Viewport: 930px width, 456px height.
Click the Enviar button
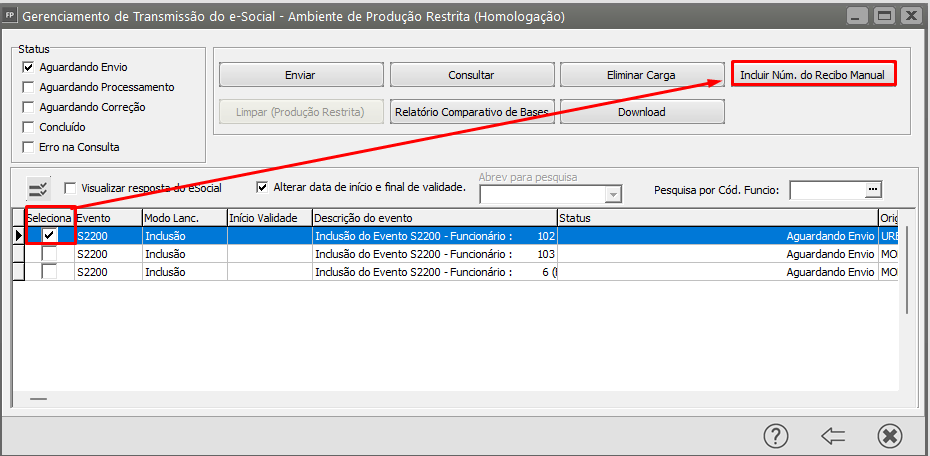tap(300, 75)
